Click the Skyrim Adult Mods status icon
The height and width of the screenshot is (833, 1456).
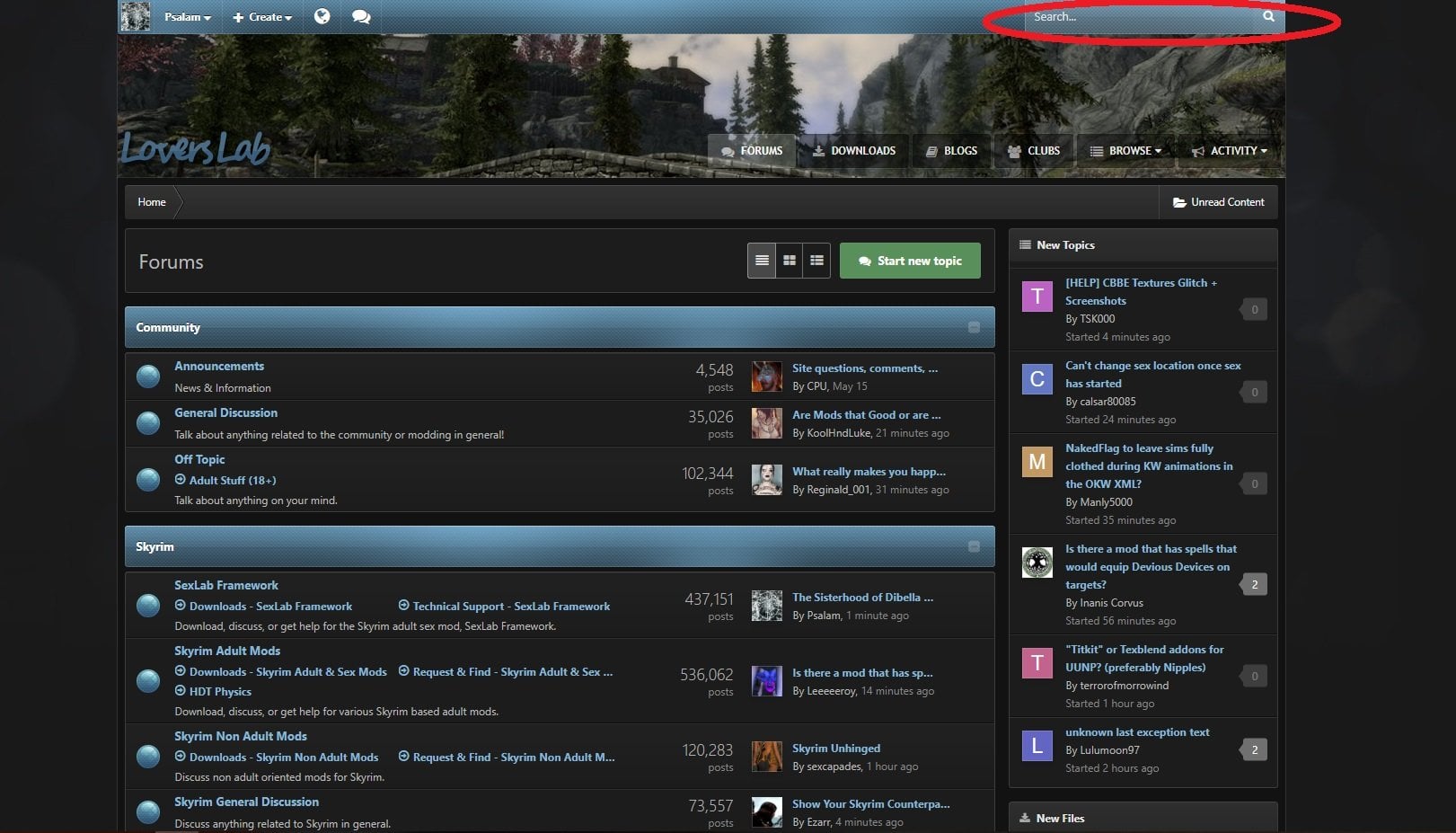(x=148, y=681)
